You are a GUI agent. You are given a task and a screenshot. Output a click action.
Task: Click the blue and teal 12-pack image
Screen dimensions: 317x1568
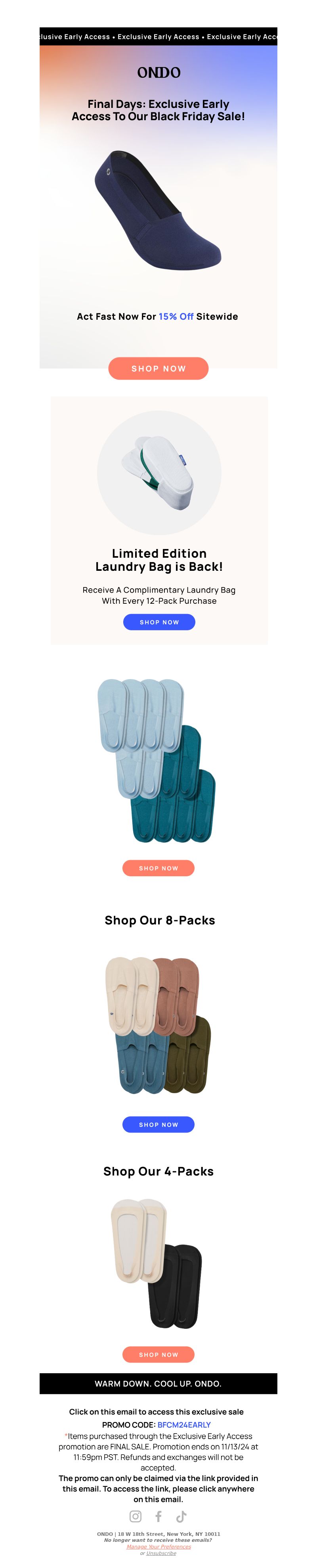click(157, 761)
